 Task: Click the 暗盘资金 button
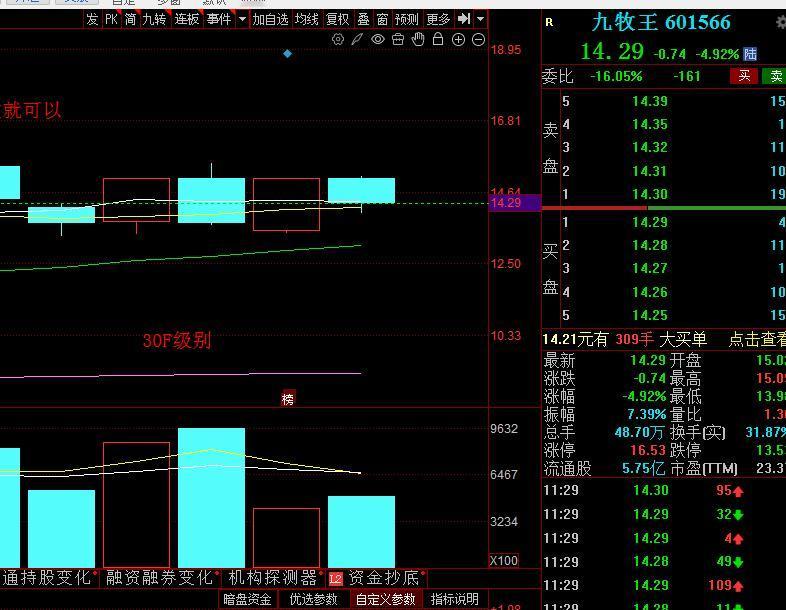247,599
